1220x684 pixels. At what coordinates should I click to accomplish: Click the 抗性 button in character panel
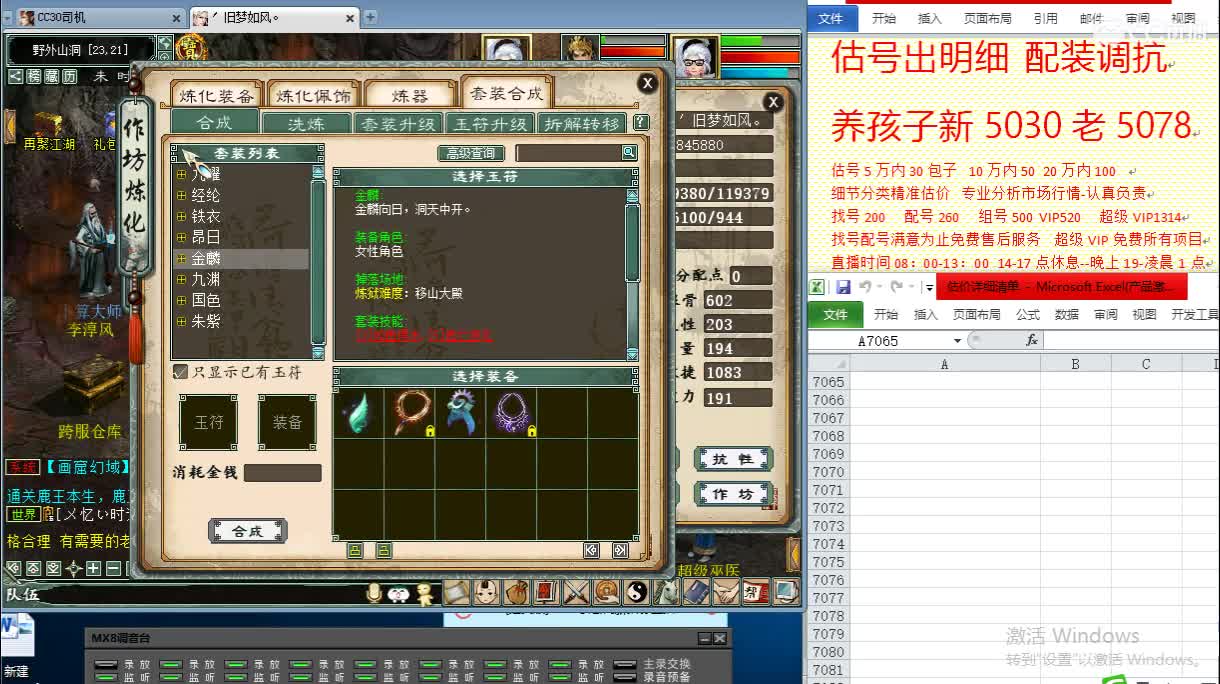pyautogui.click(x=733, y=459)
